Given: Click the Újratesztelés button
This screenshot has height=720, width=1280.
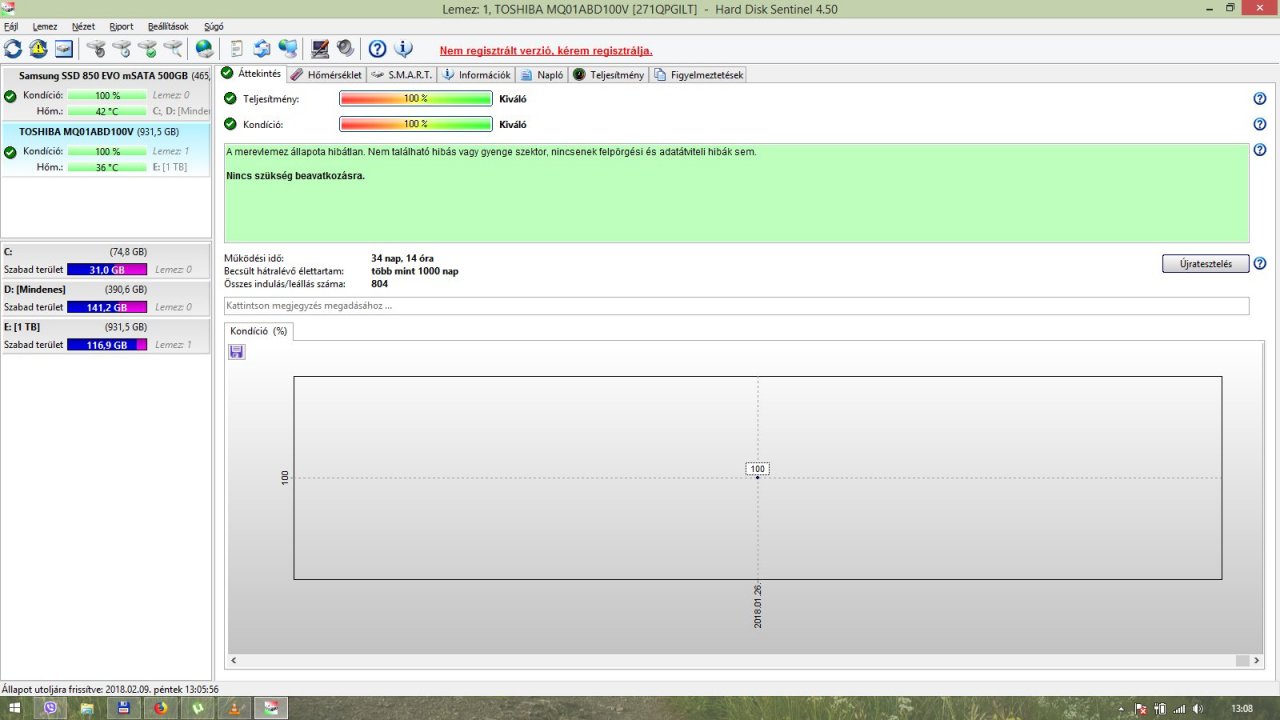Looking at the screenshot, I should coord(1206,264).
